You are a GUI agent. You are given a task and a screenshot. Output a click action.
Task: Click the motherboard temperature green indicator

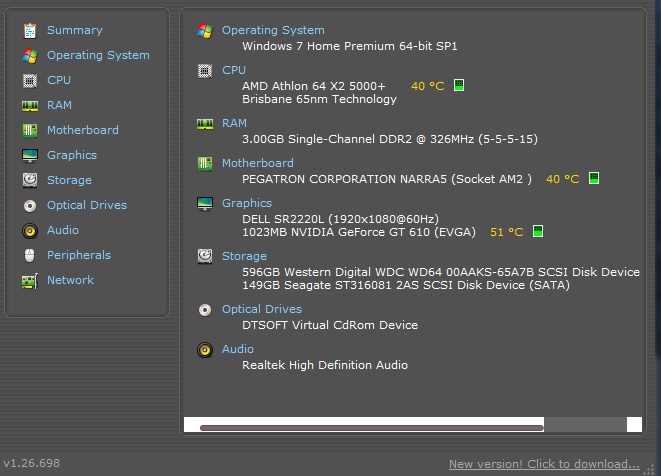594,178
